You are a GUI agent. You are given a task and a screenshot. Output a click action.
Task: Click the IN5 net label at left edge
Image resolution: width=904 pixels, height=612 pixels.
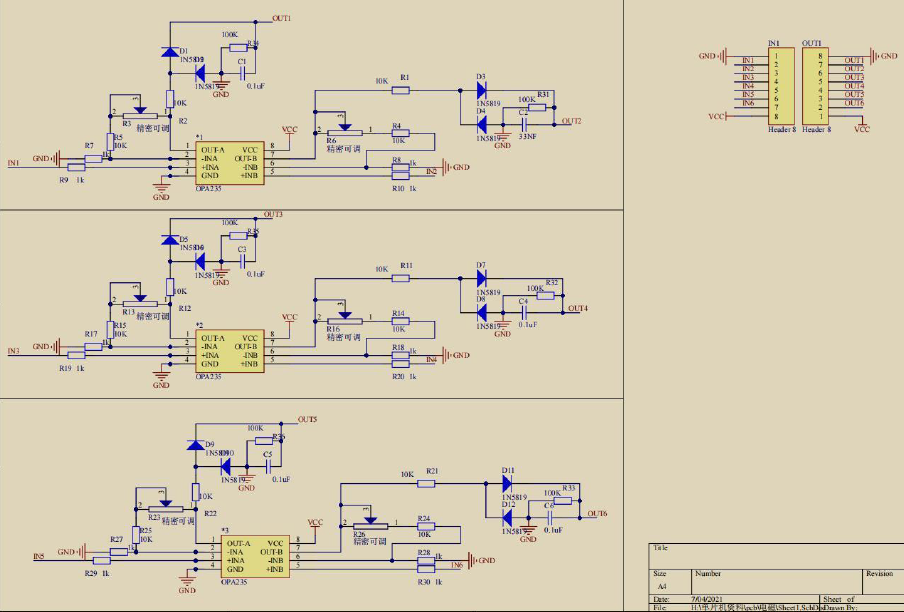point(39,557)
